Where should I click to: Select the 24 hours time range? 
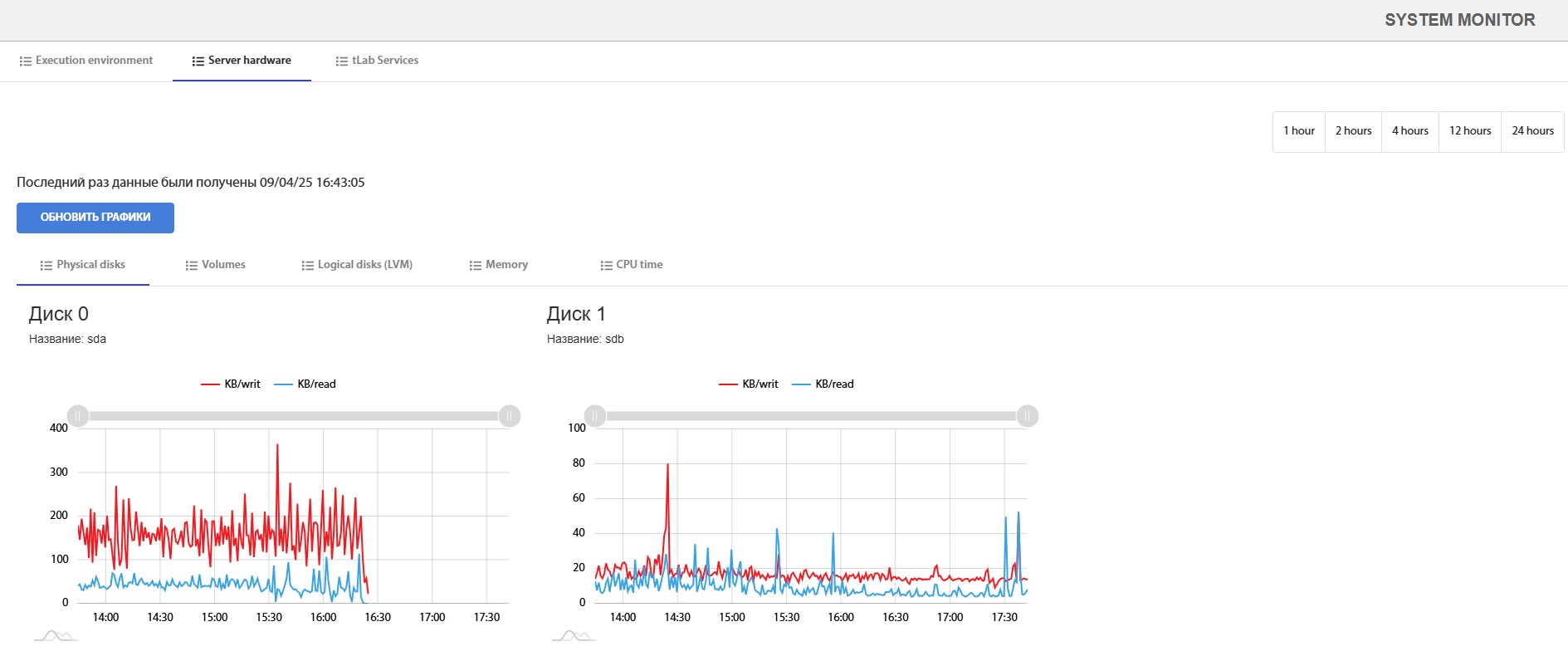[1532, 131]
